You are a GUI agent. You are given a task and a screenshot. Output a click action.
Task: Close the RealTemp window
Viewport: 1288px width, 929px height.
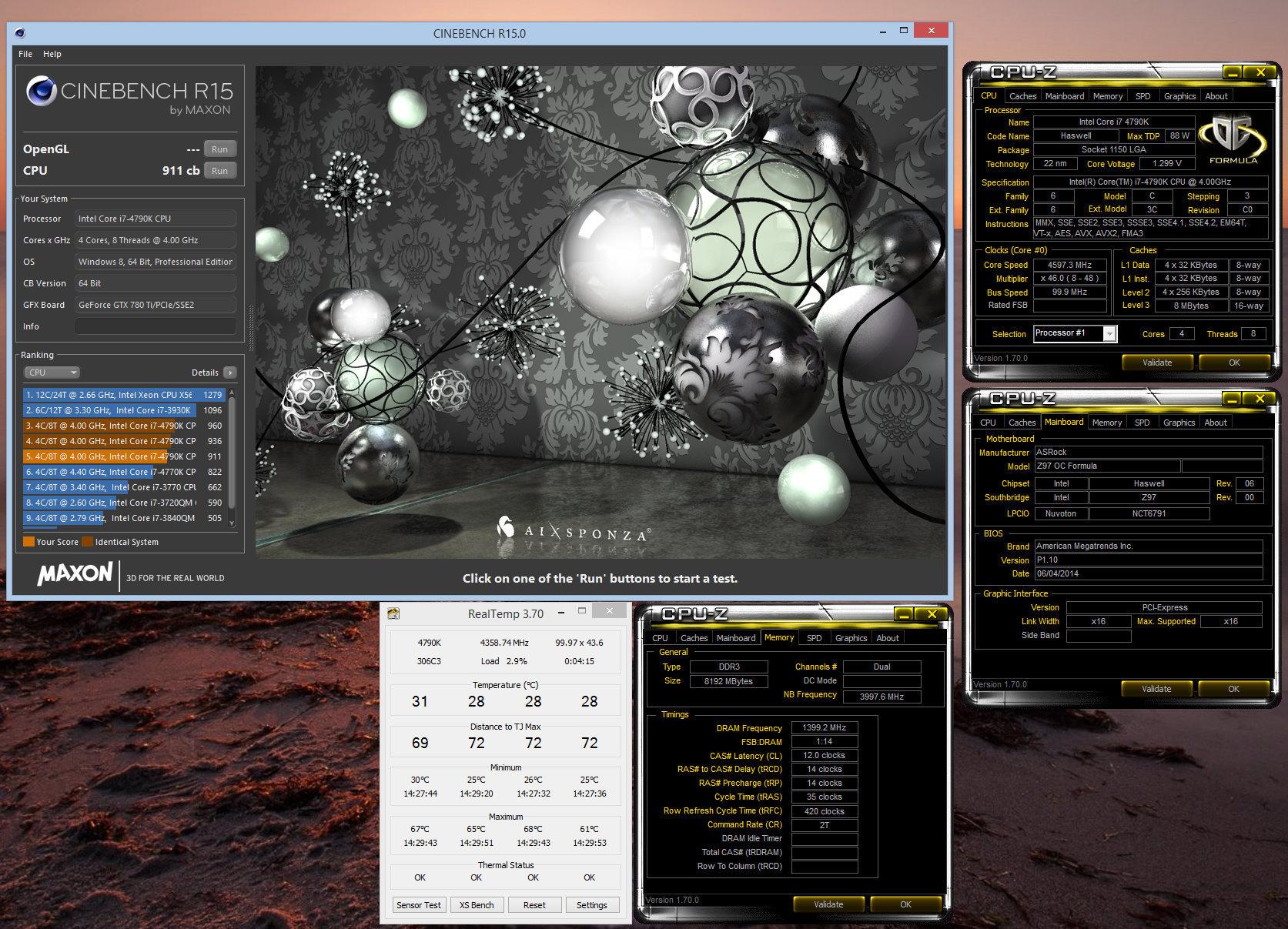click(609, 611)
